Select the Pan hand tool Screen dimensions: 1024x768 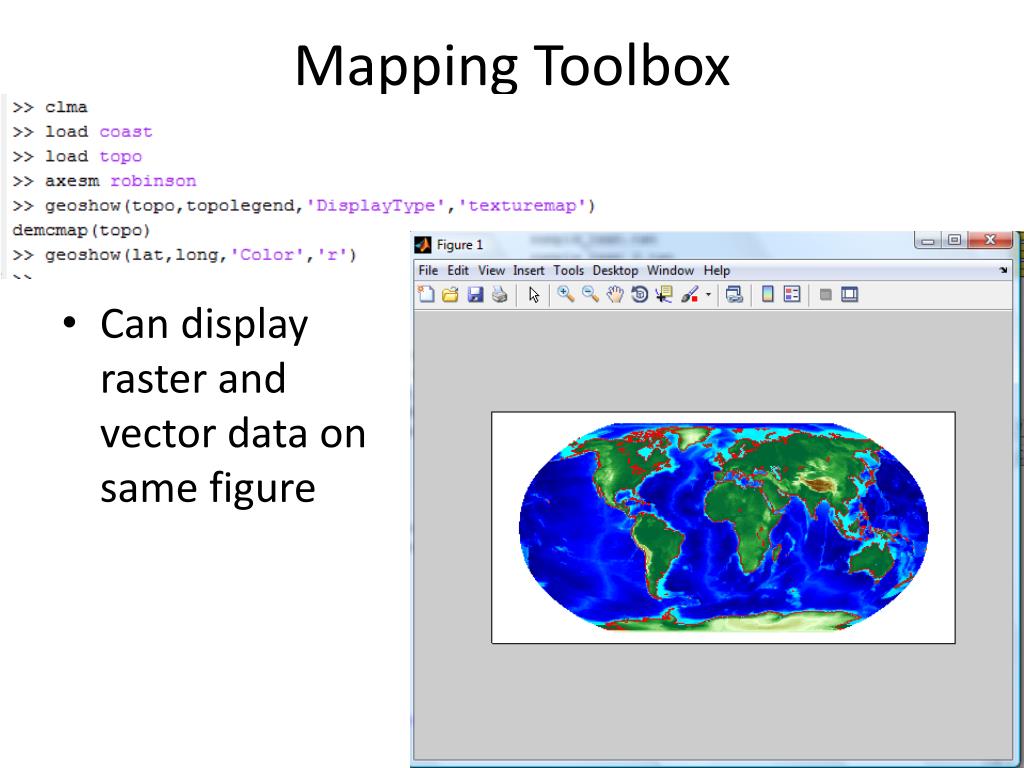click(615, 295)
